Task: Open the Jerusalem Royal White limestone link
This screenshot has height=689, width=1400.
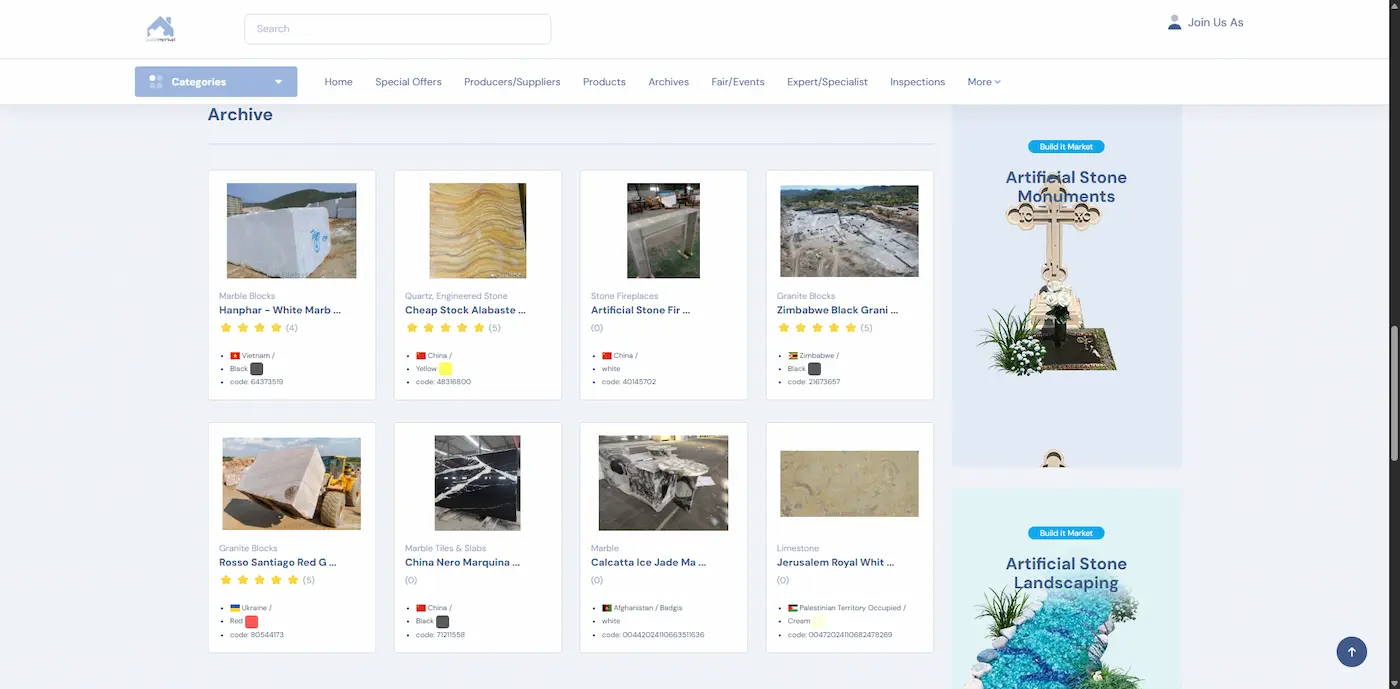Action: point(835,562)
